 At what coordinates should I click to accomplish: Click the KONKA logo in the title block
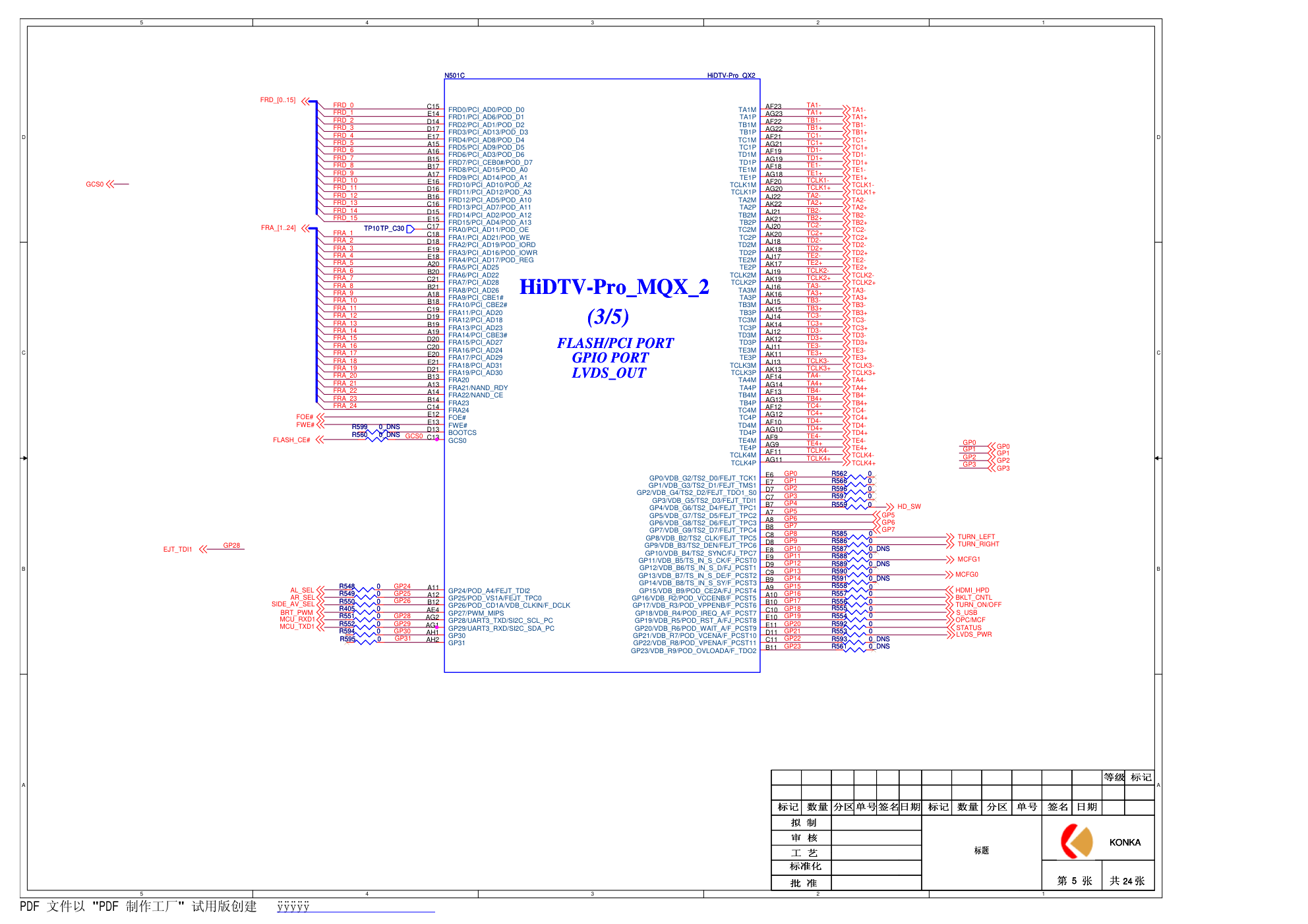click(1076, 842)
